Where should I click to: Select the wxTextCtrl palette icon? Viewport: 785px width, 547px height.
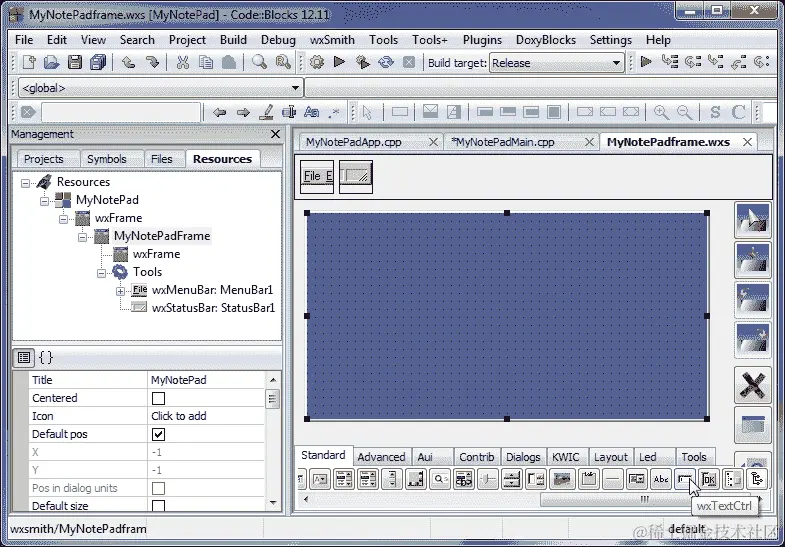tap(684, 479)
